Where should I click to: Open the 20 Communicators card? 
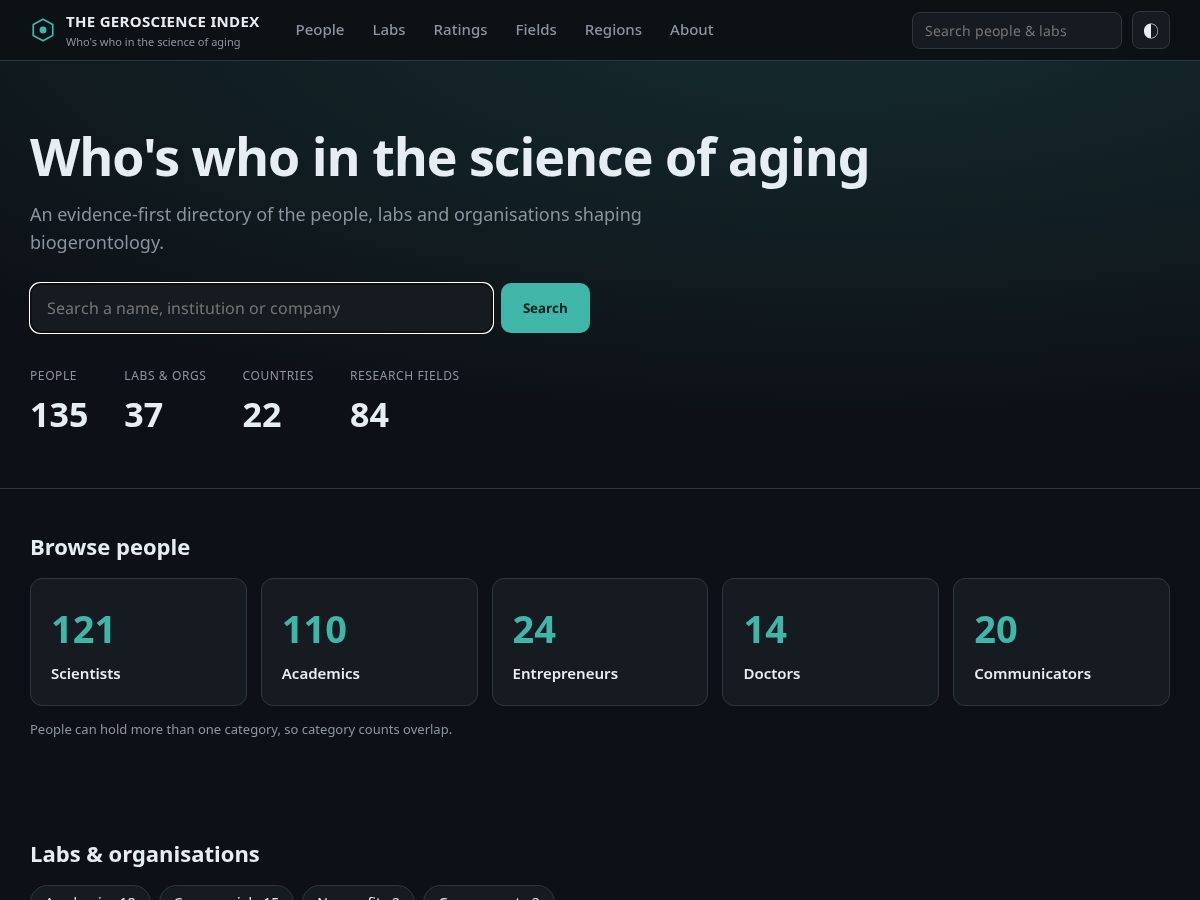pos(1061,642)
